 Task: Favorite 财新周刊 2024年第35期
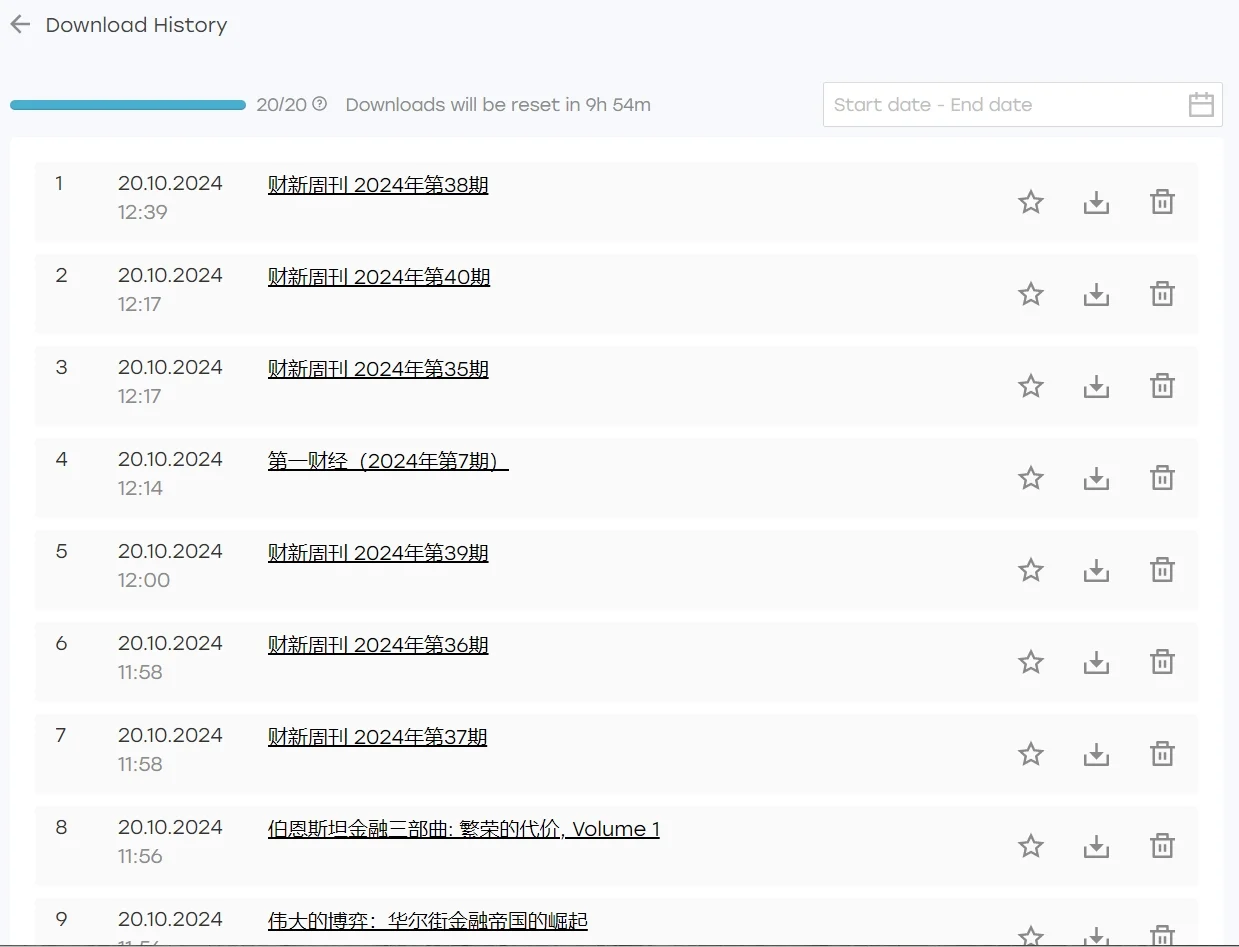pyautogui.click(x=1031, y=386)
